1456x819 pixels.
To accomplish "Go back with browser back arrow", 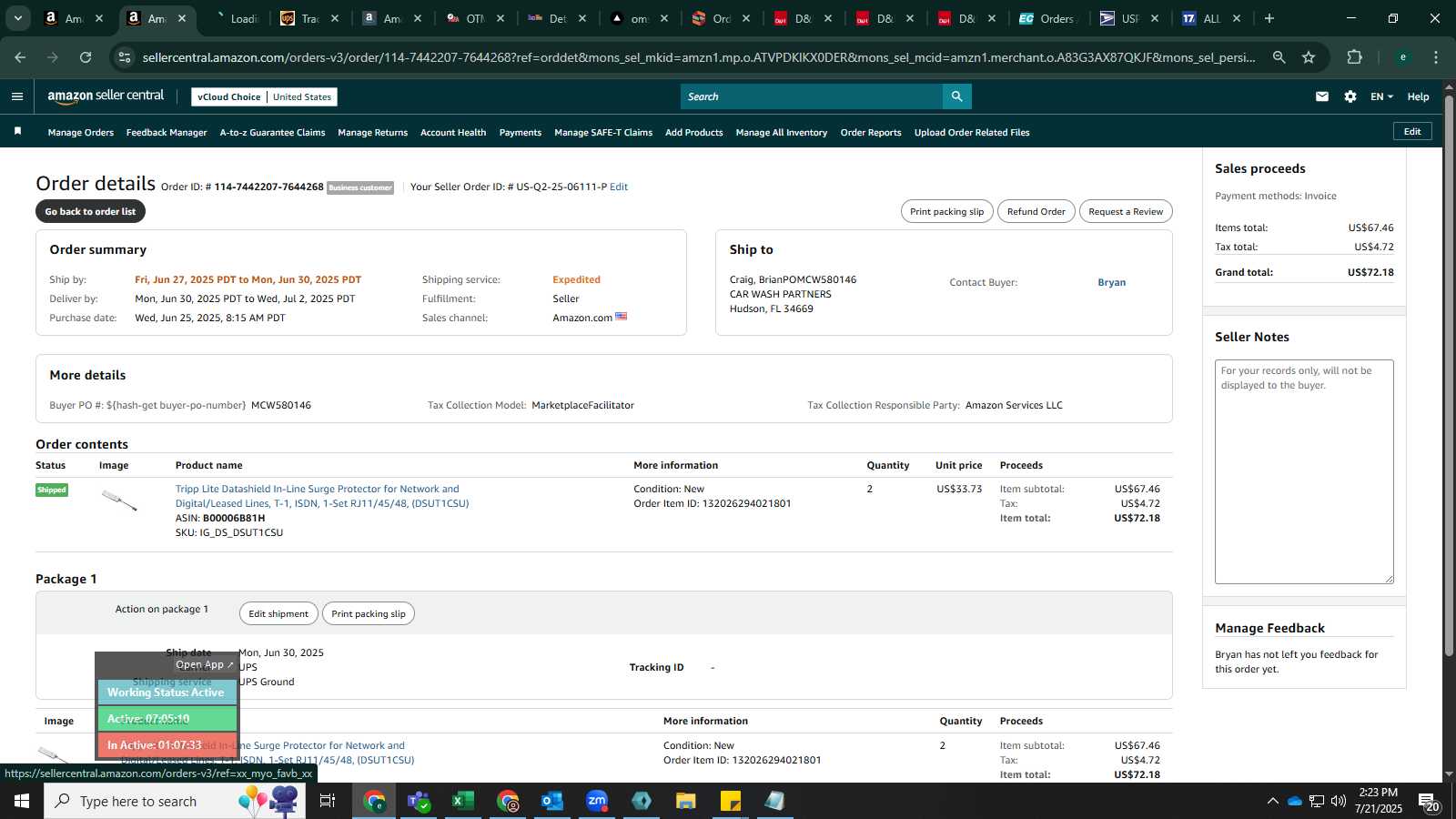I will tap(20, 57).
